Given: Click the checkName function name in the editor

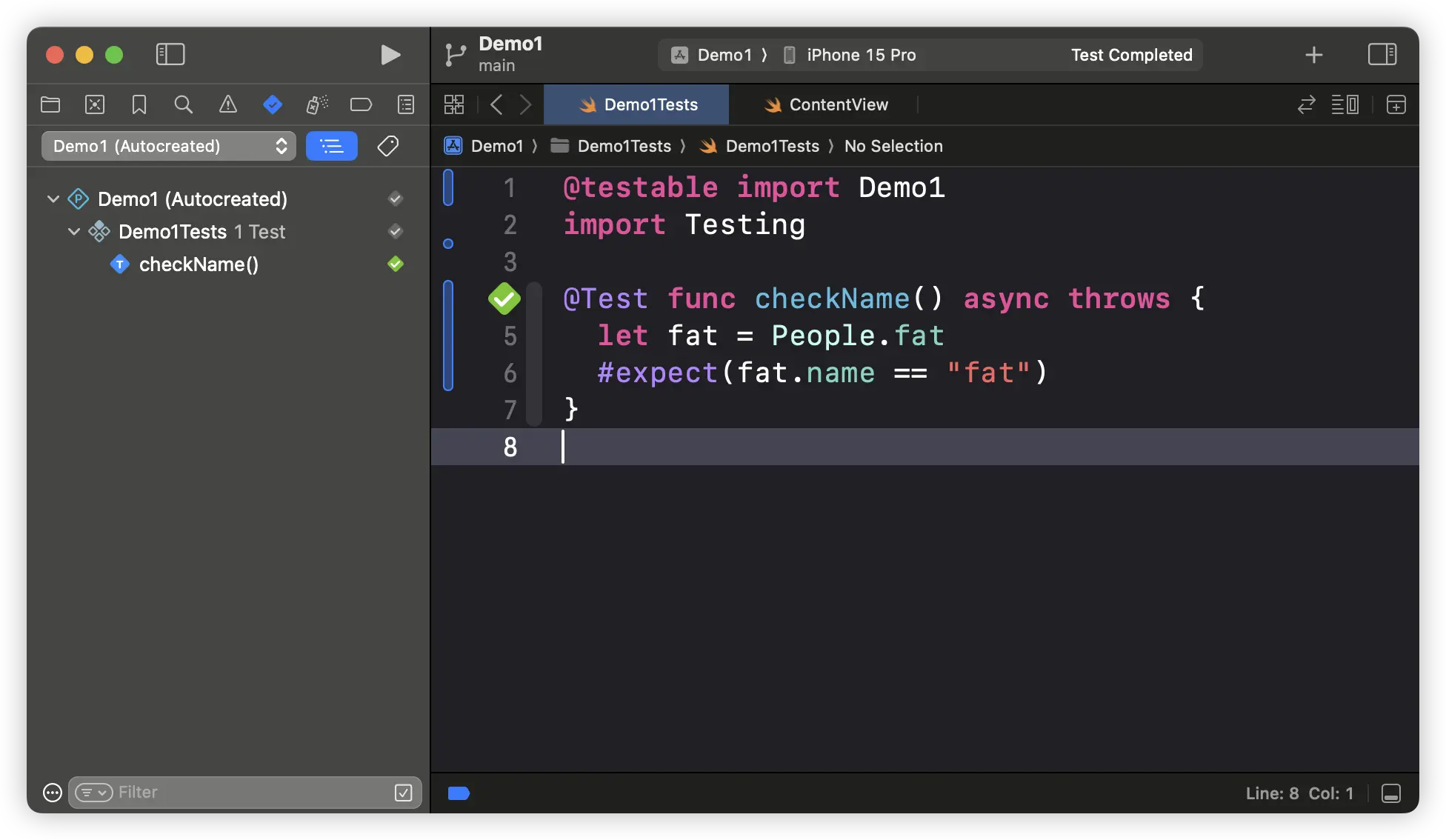Looking at the screenshot, I should tap(832, 299).
